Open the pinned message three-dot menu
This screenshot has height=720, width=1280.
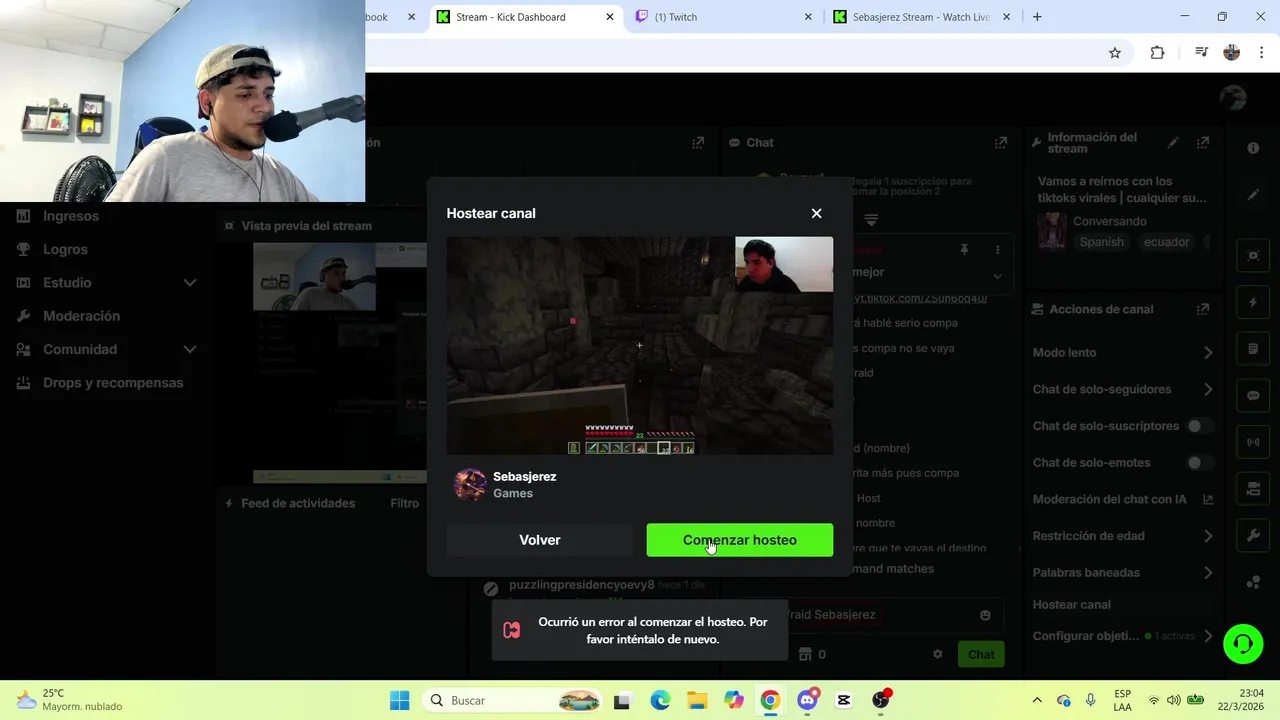tap(997, 250)
